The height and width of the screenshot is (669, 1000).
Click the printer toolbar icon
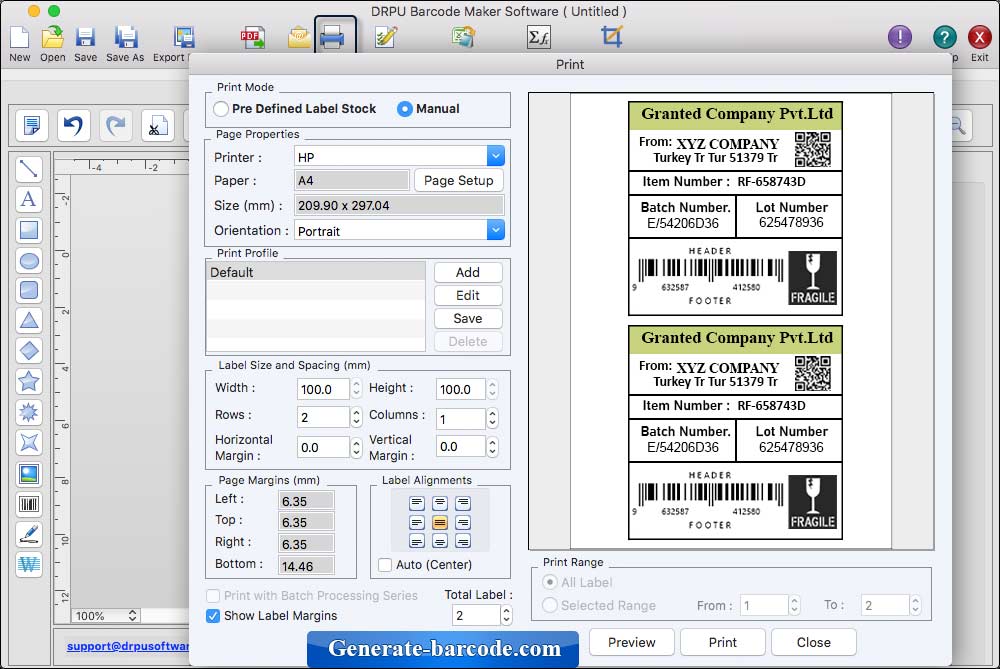332,38
